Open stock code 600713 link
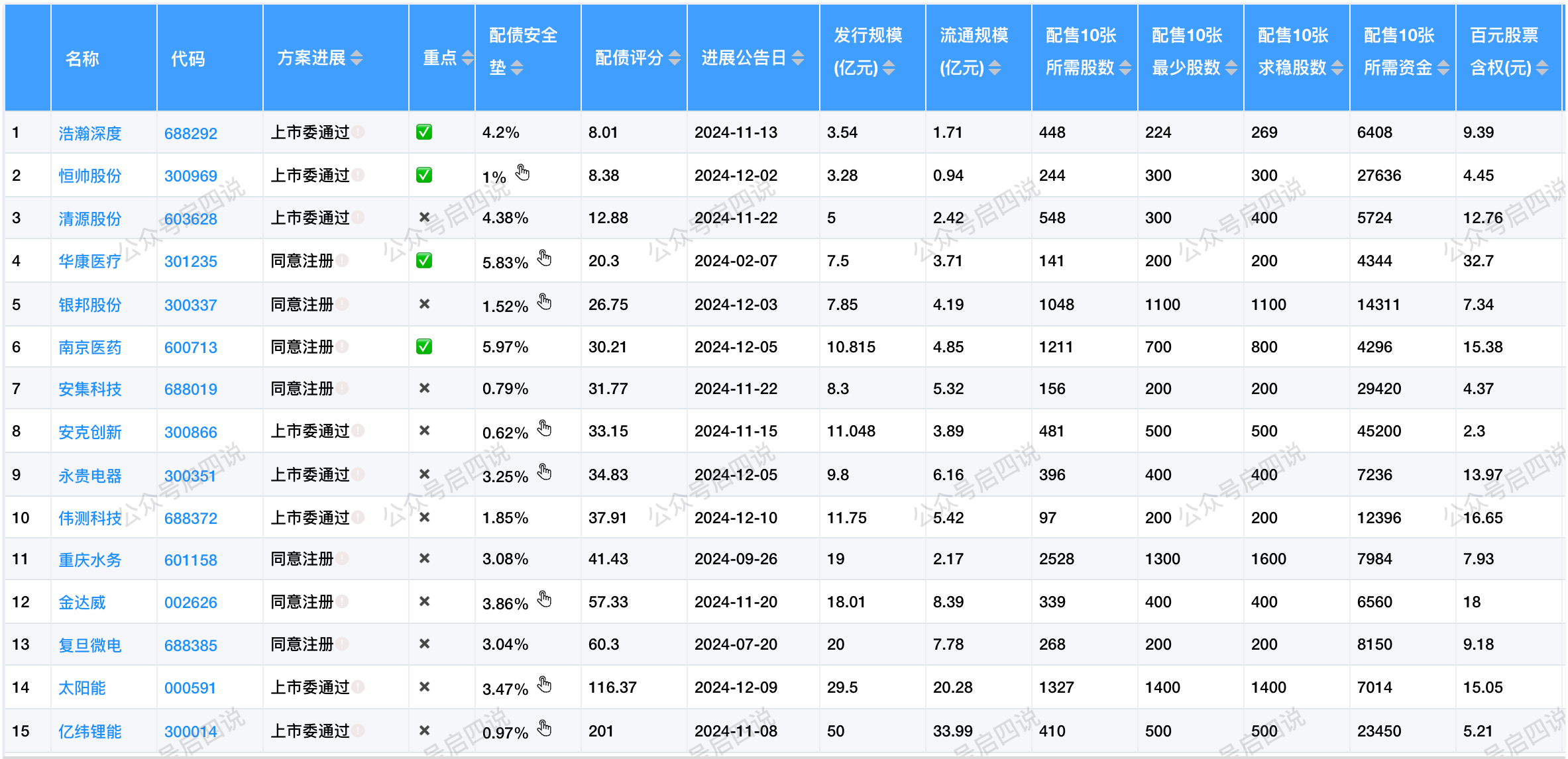1568x759 pixels. pos(190,347)
